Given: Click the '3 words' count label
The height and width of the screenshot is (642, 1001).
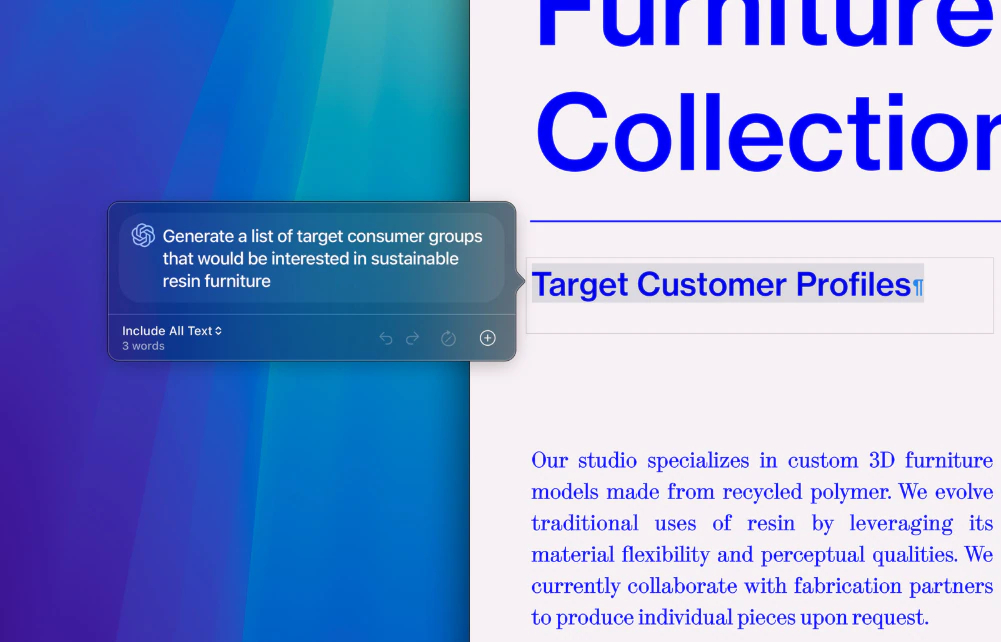Looking at the screenshot, I should (143, 346).
